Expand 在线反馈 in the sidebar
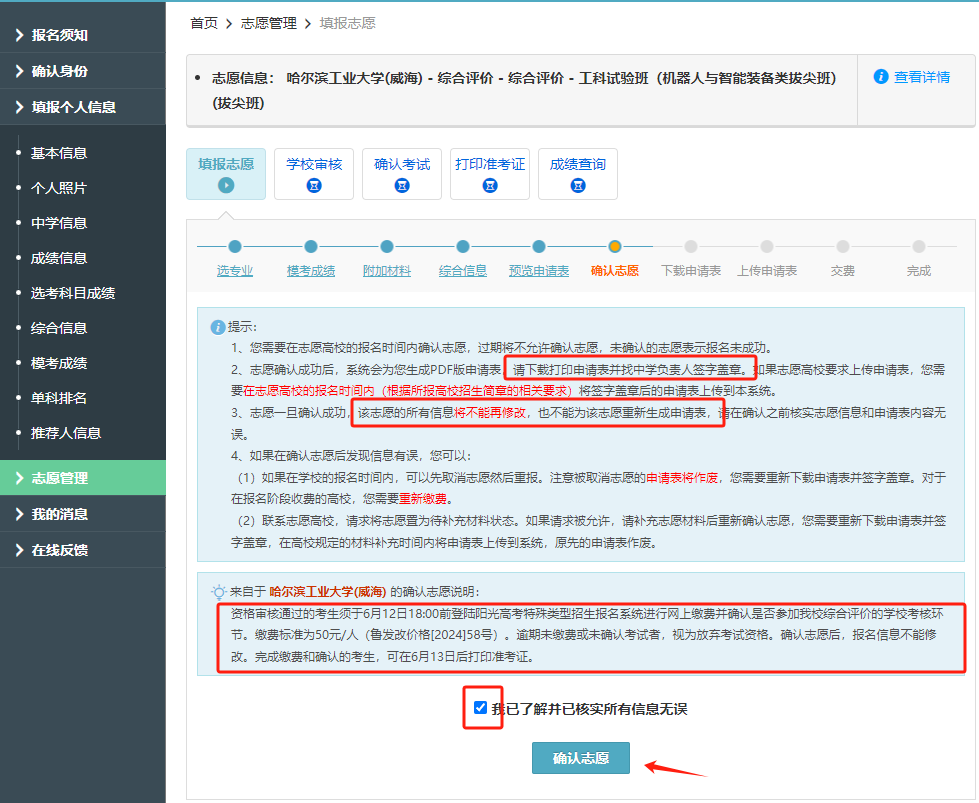979x803 pixels. [x=83, y=550]
